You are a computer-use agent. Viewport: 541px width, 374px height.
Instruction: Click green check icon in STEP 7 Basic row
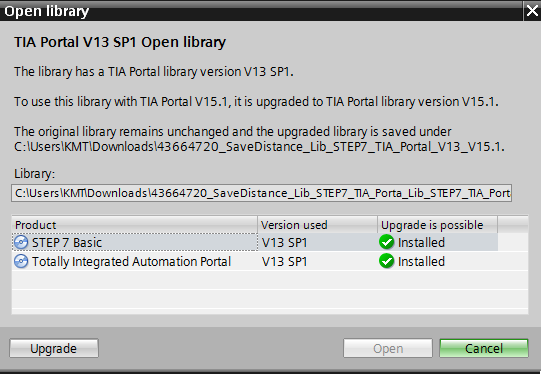coord(386,242)
